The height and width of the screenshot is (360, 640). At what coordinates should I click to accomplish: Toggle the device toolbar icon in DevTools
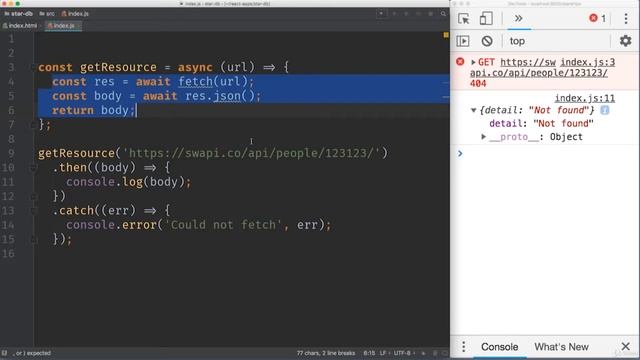point(486,19)
